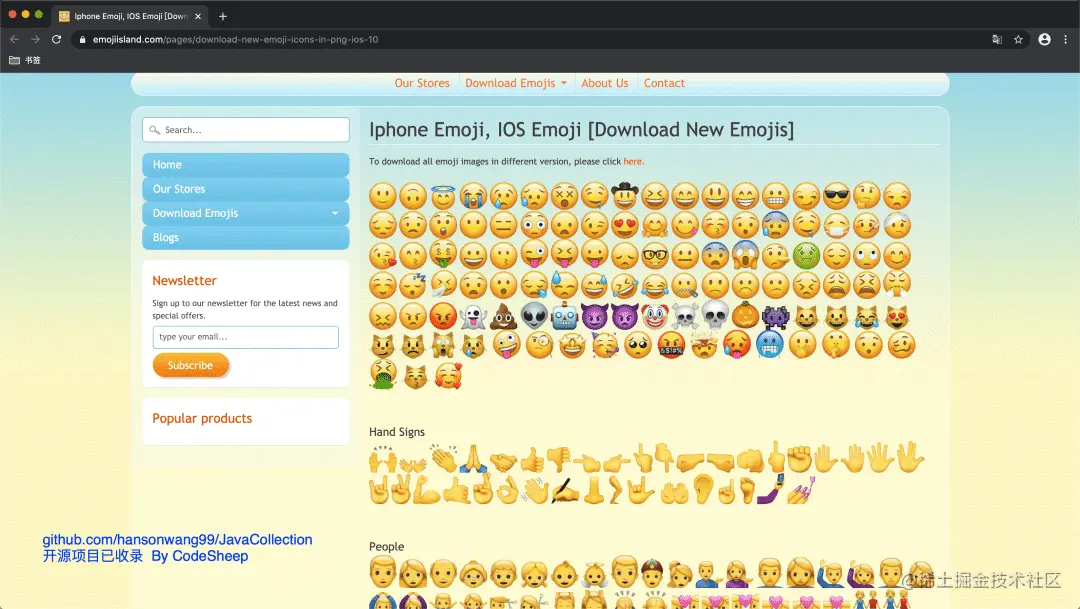Image resolution: width=1080 pixels, height=609 pixels.
Task: Open a new browser tab
Action: coord(222,16)
